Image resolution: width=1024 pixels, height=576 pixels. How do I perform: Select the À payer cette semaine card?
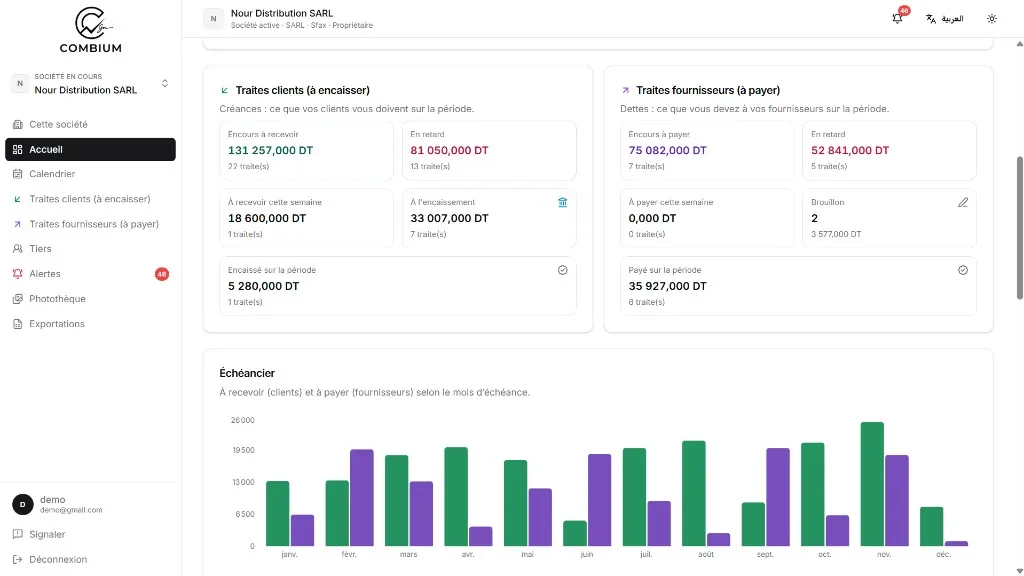[707, 218]
